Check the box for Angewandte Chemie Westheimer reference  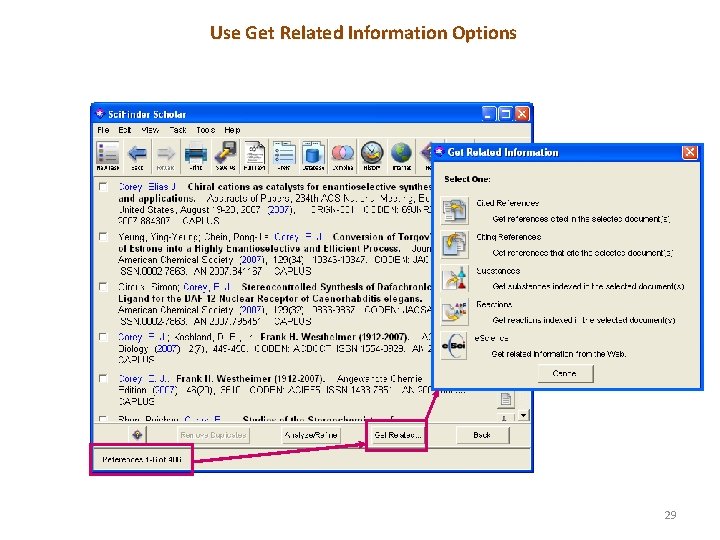click(x=103, y=379)
